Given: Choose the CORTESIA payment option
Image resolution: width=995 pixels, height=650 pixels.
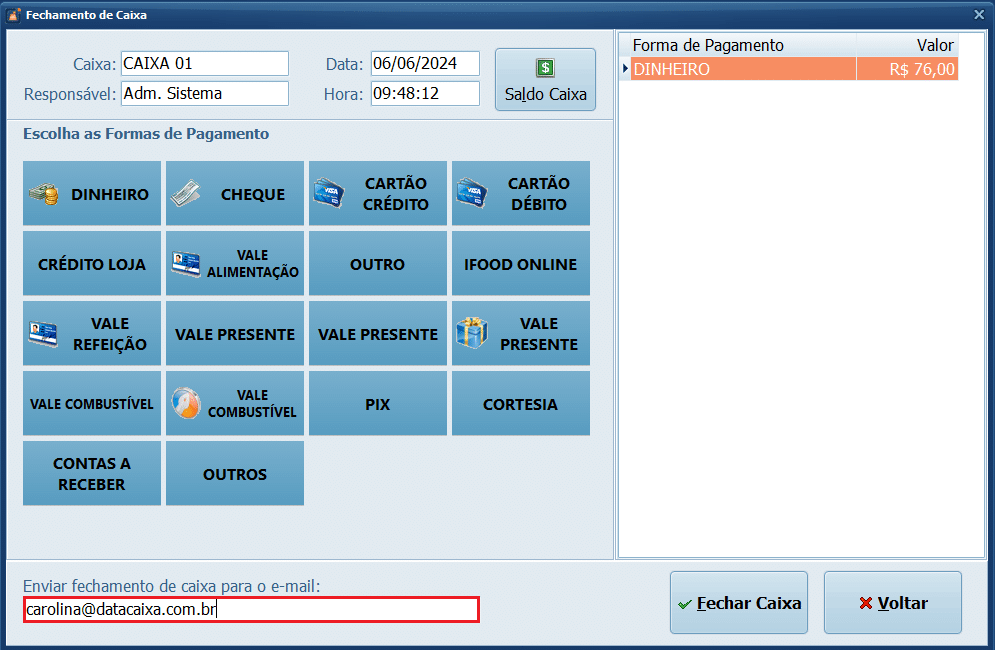Looking at the screenshot, I should [x=520, y=404].
